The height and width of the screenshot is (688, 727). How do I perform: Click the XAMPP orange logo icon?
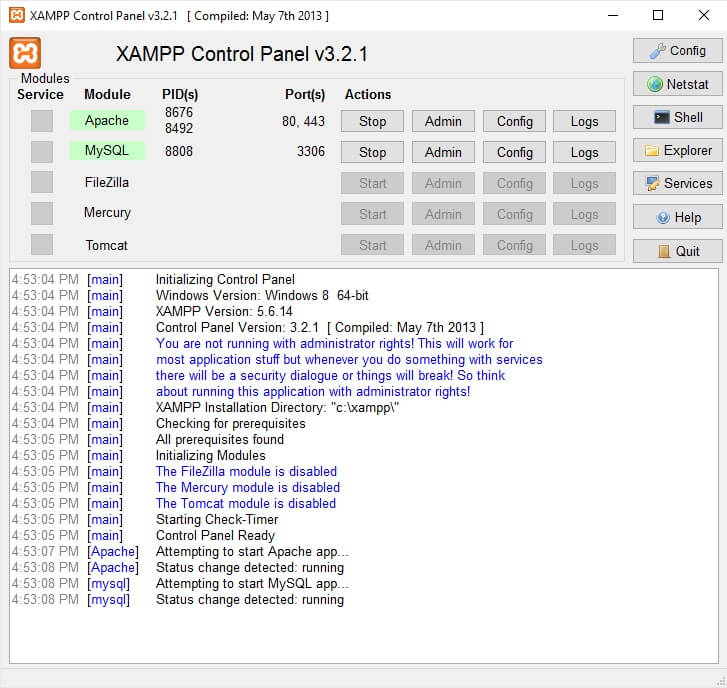point(25,53)
